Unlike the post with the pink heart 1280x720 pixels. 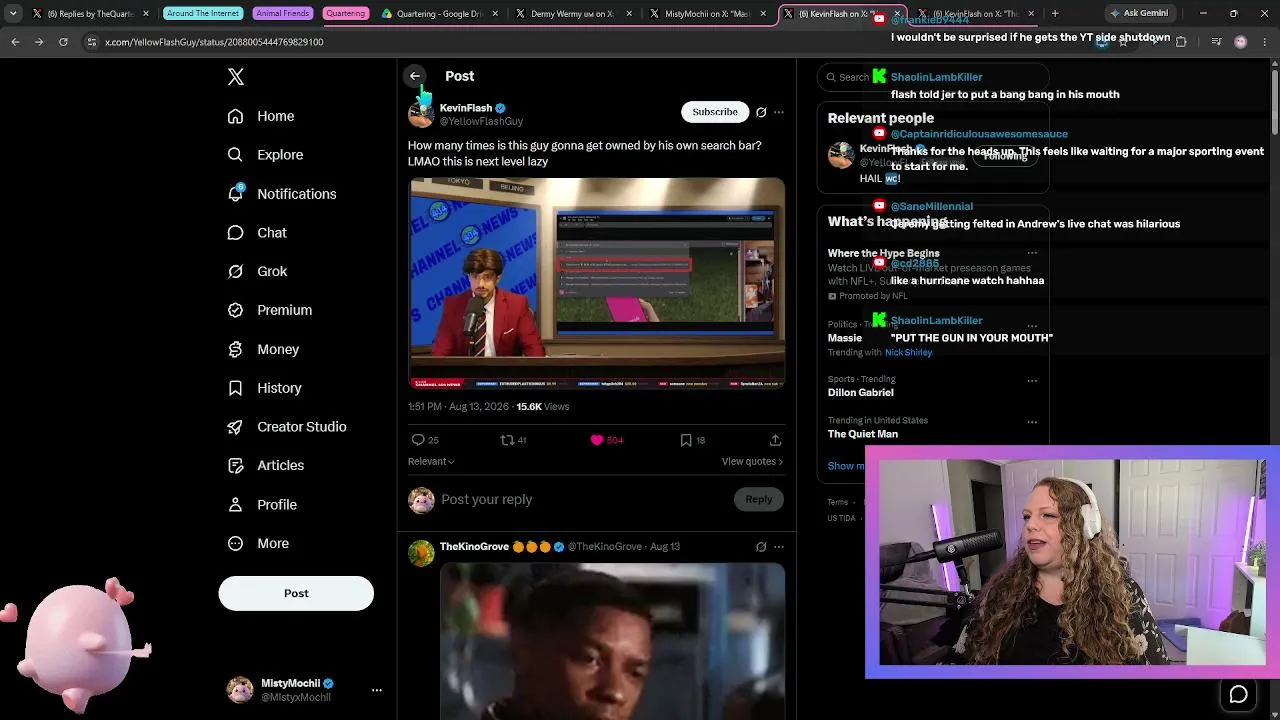[x=597, y=440]
